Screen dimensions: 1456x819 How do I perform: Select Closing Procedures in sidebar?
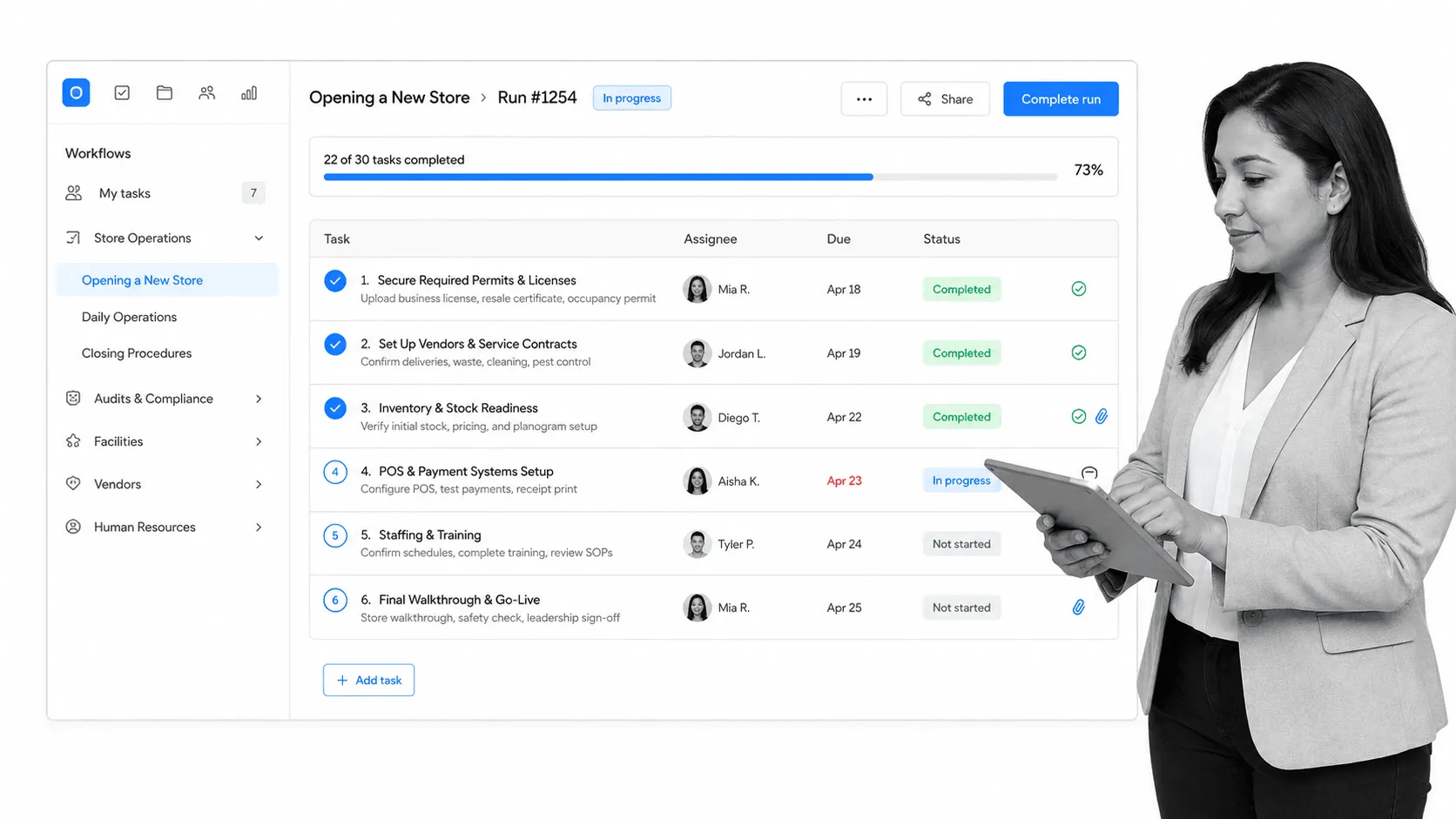[137, 353]
